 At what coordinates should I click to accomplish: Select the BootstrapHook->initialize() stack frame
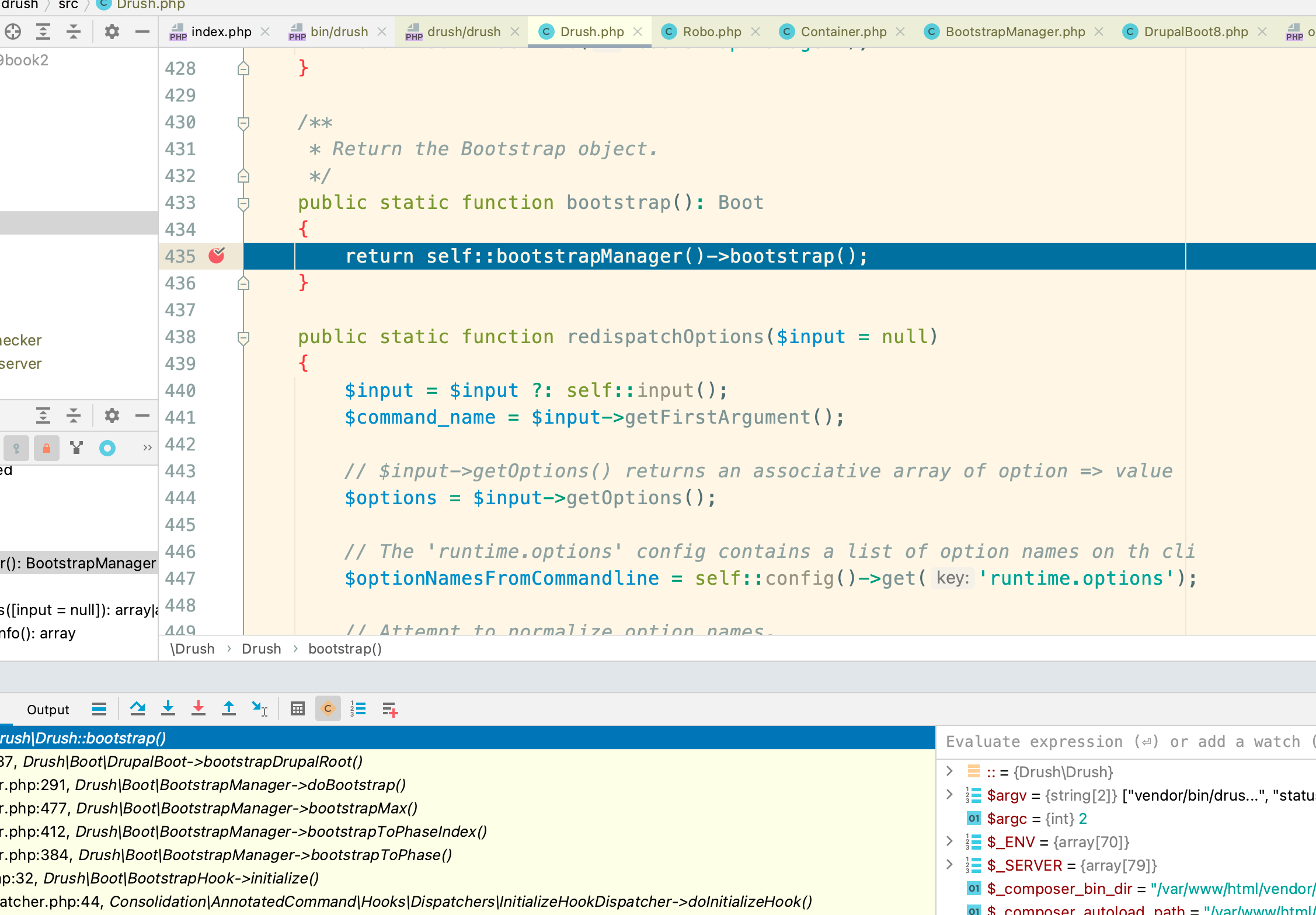(x=467, y=878)
